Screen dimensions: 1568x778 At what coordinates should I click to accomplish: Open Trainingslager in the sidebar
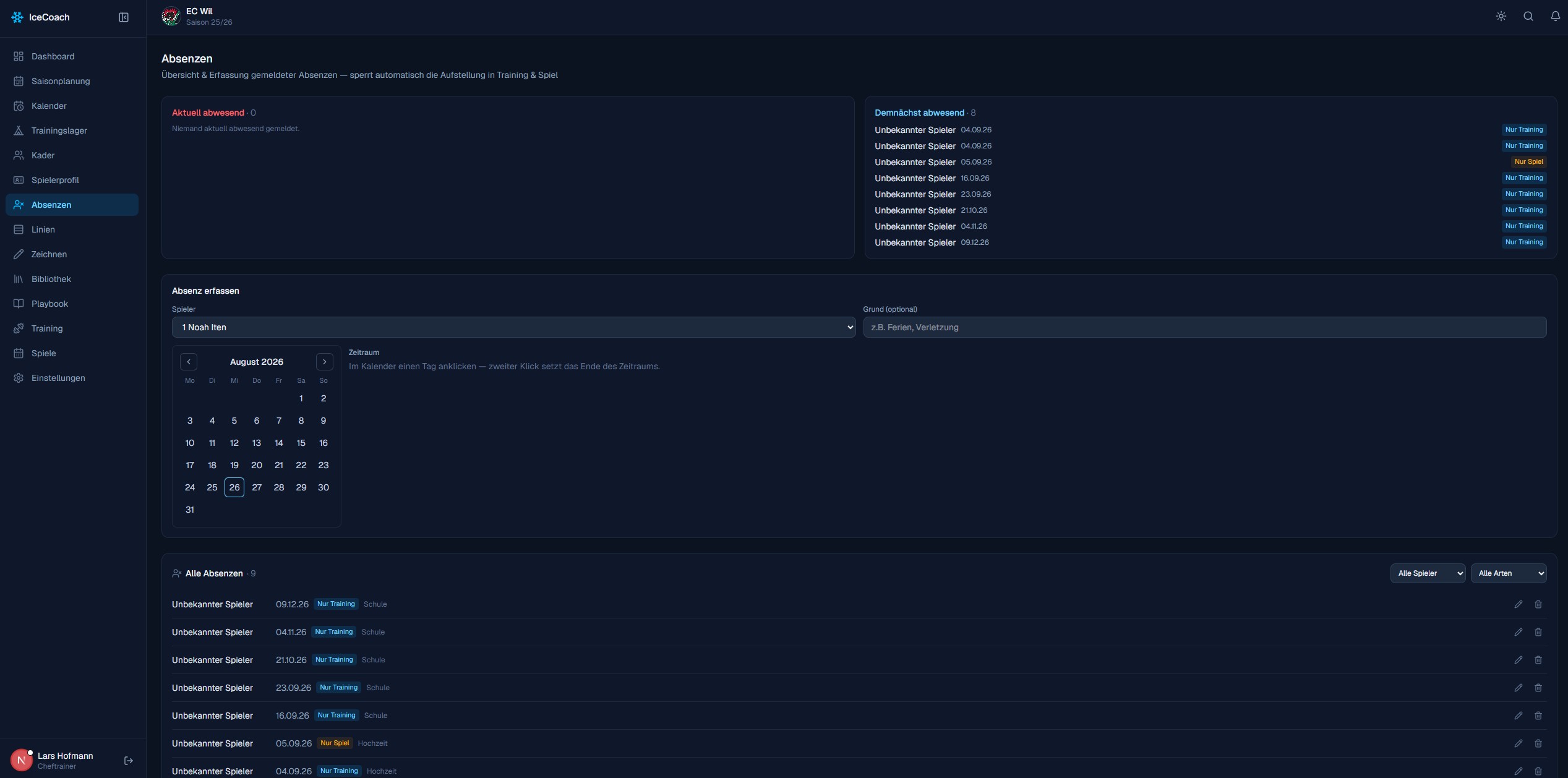[72, 130]
